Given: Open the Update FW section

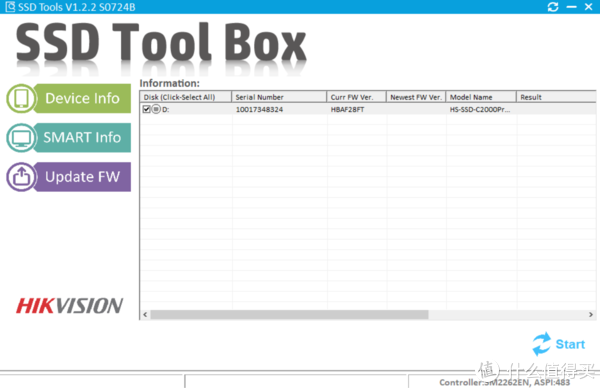Looking at the screenshot, I should [x=83, y=177].
